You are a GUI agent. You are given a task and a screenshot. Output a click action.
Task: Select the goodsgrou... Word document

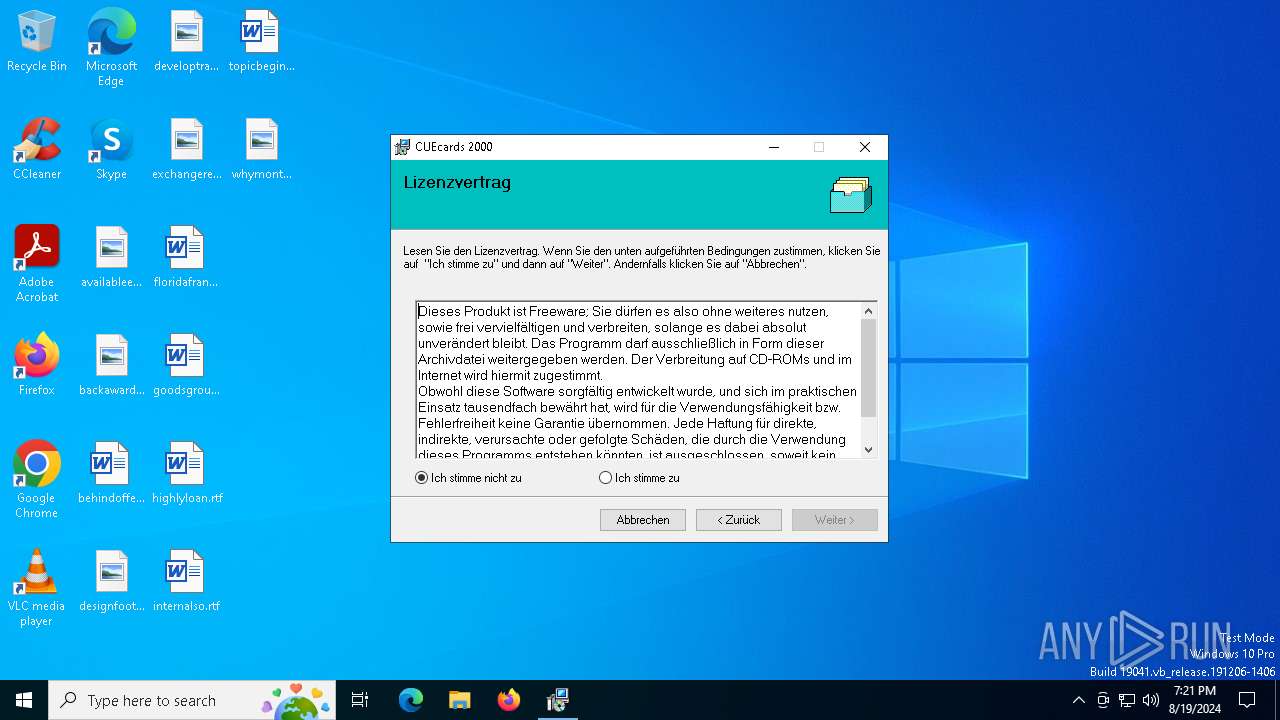click(186, 366)
